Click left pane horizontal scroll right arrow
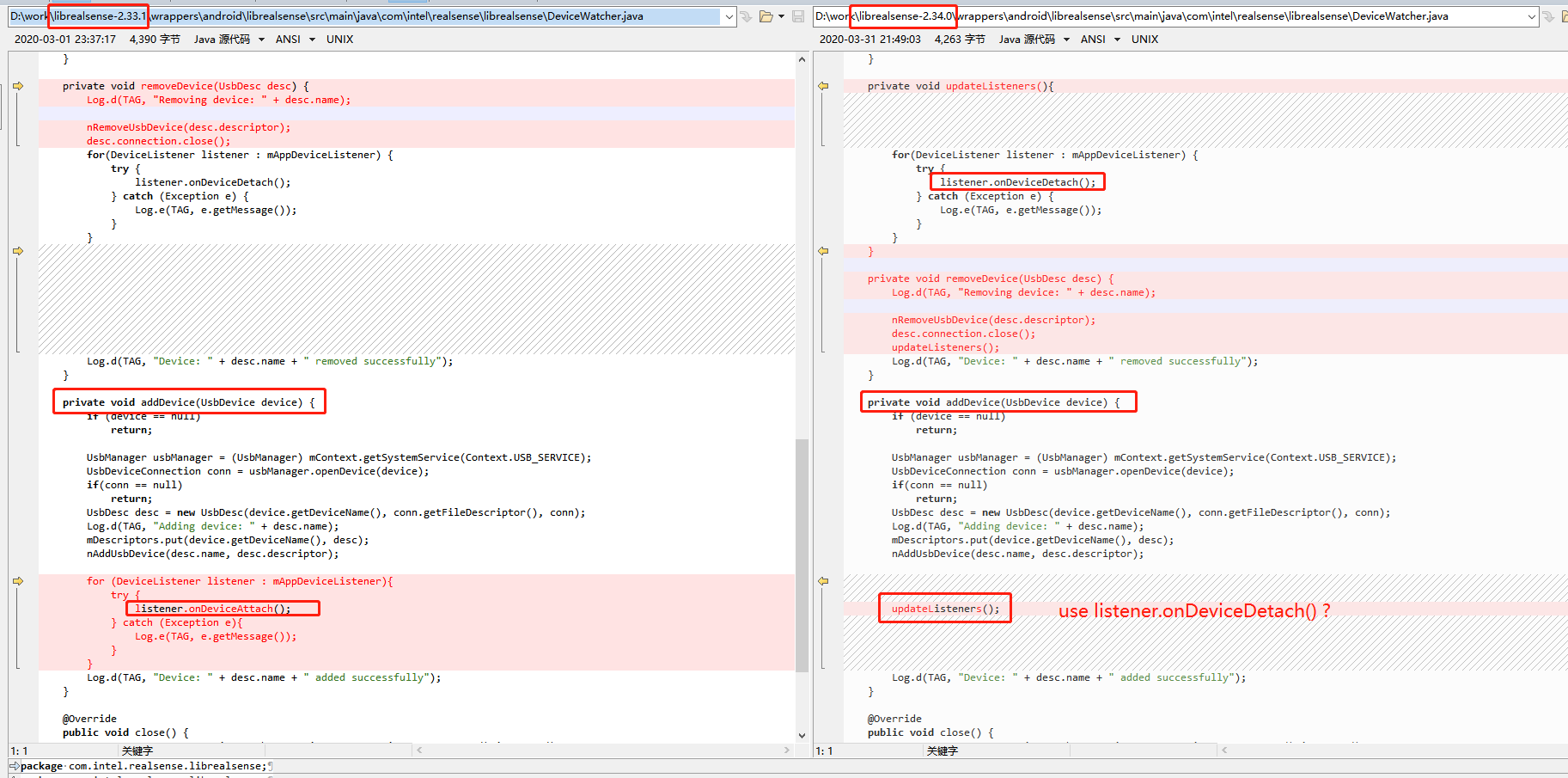1568x778 pixels. coord(787,750)
